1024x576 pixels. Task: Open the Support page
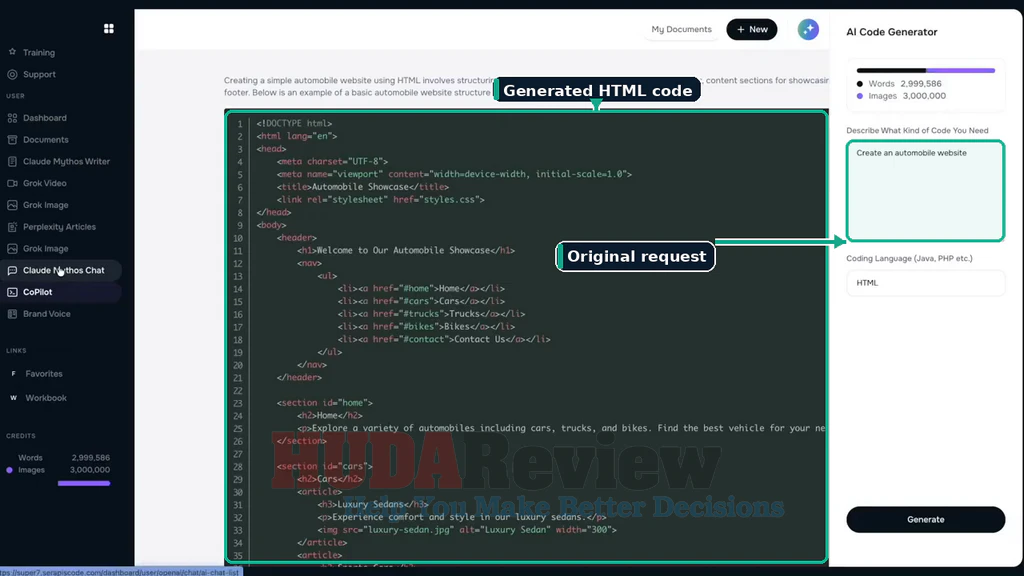tap(39, 74)
